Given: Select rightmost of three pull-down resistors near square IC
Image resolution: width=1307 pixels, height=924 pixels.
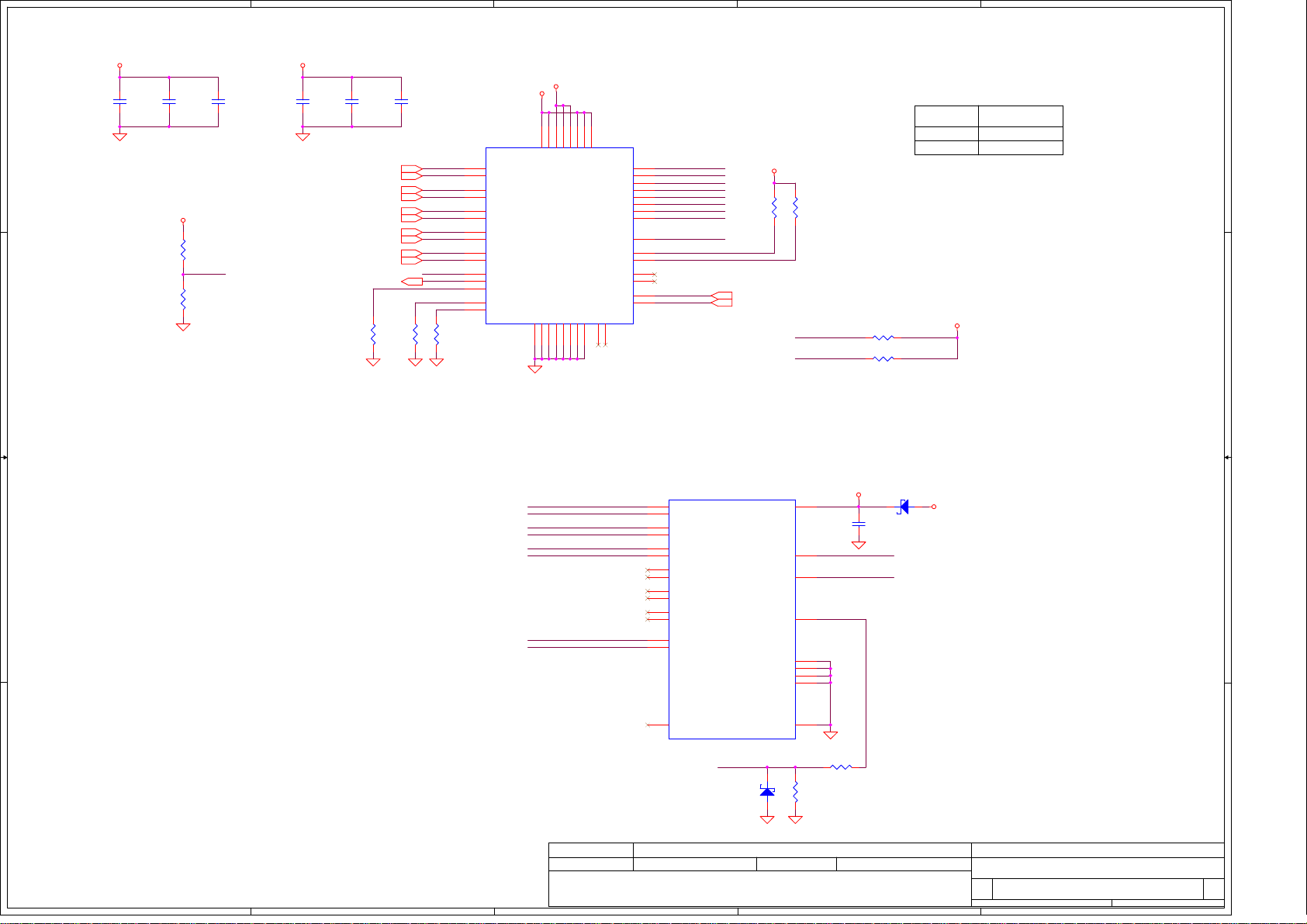Looking at the screenshot, I should (x=437, y=334).
